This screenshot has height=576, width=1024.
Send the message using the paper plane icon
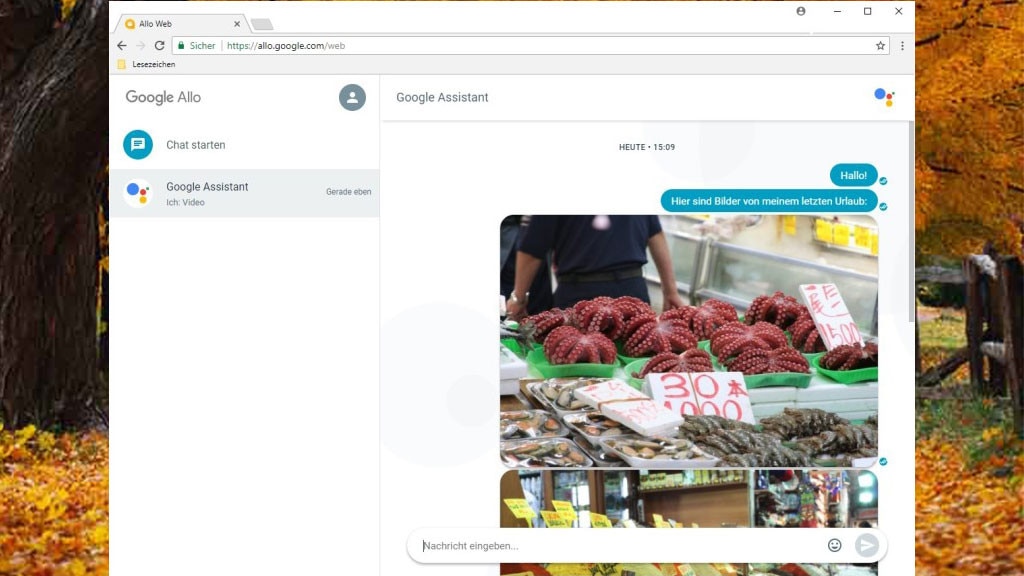tap(868, 545)
